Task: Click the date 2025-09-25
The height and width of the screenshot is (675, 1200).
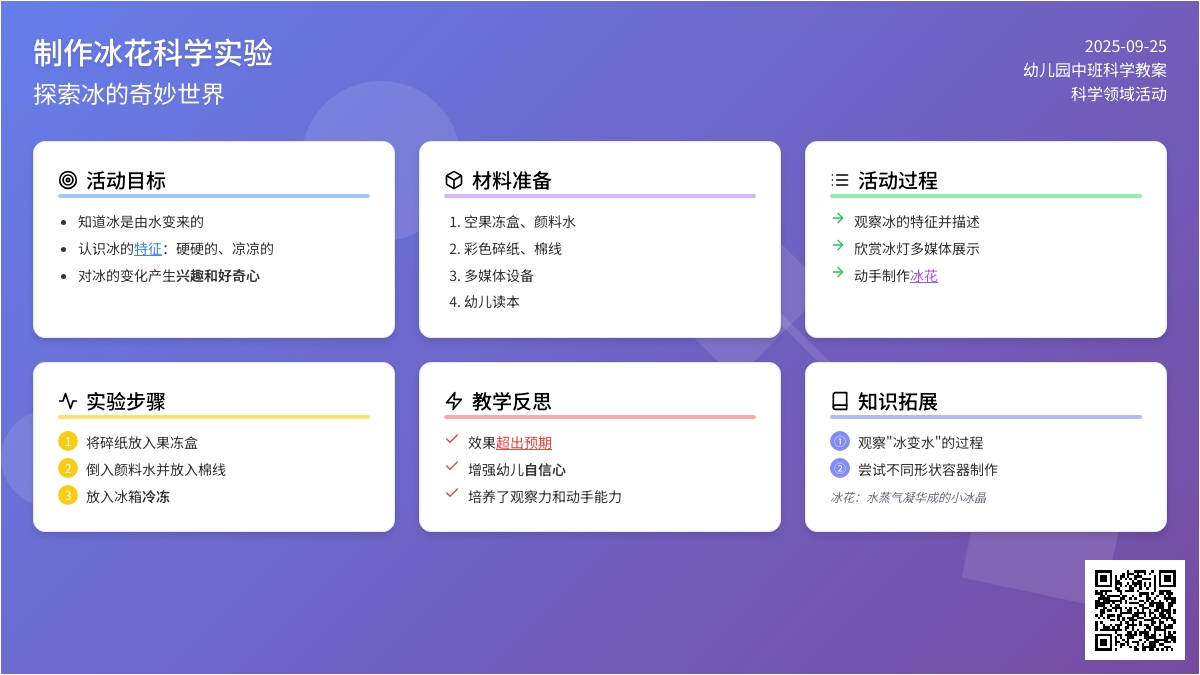Action: [x=1125, y=46]
